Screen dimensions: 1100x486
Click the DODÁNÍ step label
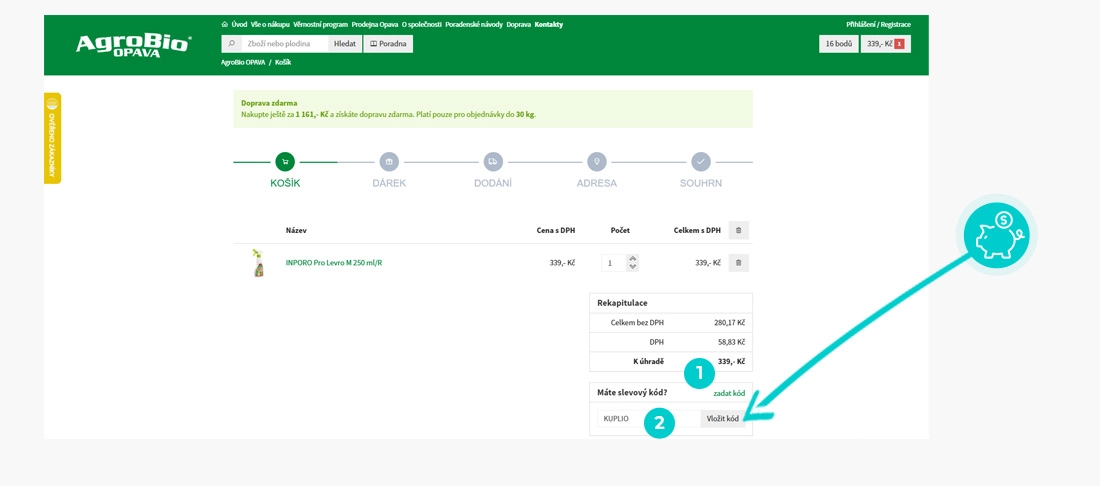pos(492,184)
